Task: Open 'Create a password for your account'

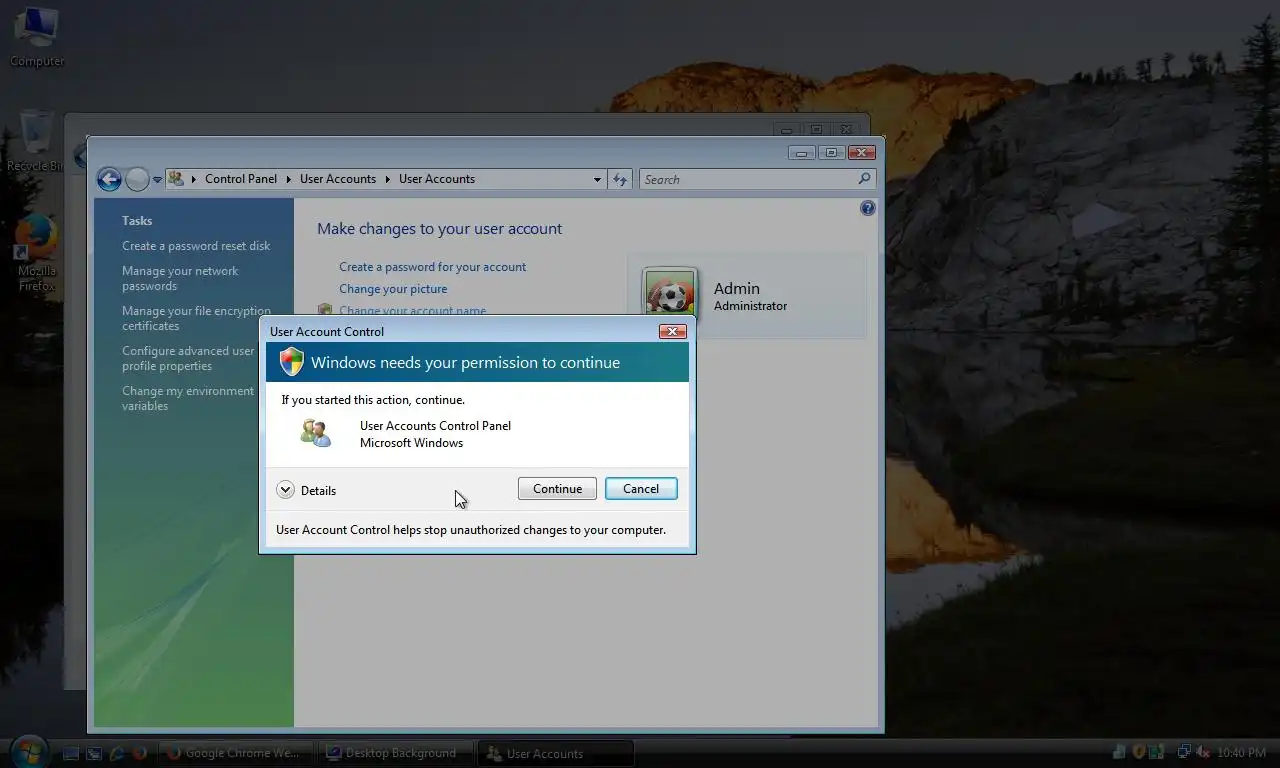Action: click(x=433, y=267)
